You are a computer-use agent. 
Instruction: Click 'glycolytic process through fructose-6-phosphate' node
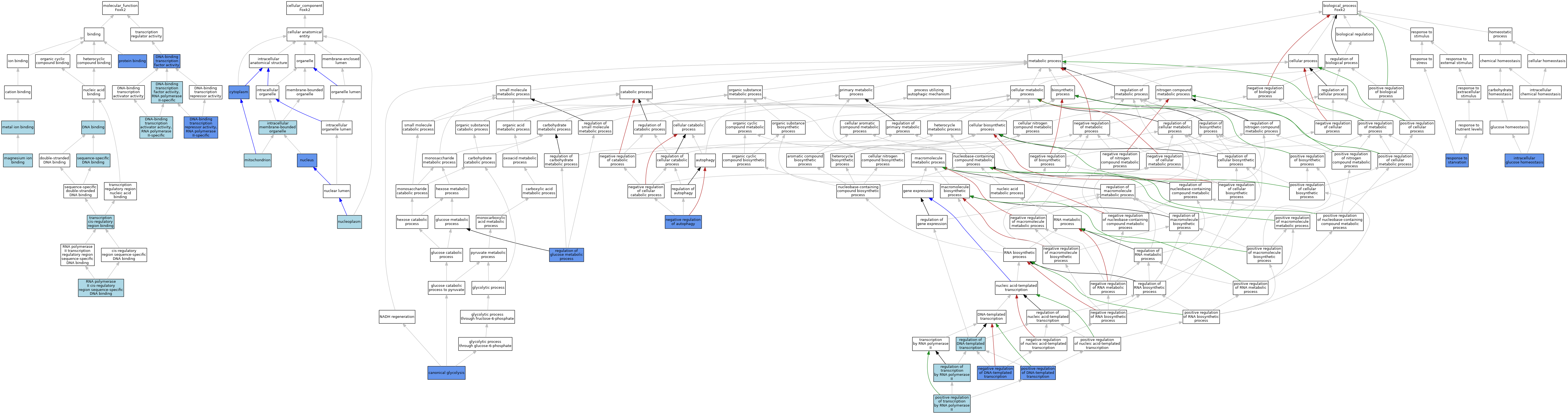488,316
